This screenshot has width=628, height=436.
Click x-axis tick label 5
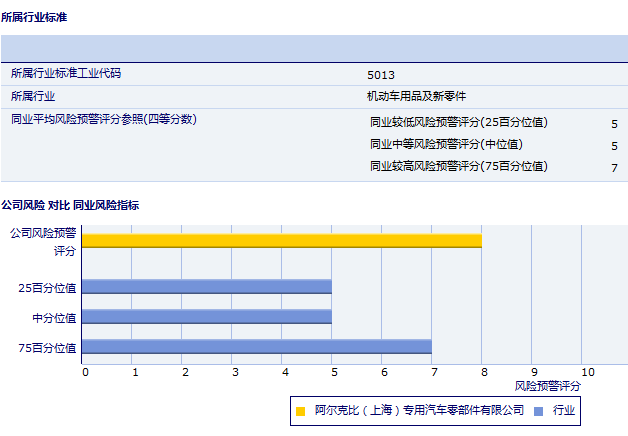coord(334,372)
